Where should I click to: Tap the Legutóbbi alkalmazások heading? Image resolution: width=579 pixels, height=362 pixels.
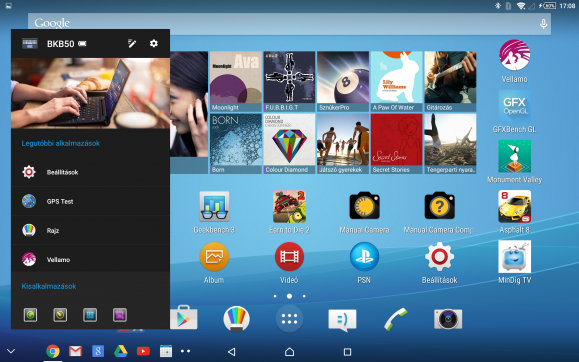coord(61,143)
